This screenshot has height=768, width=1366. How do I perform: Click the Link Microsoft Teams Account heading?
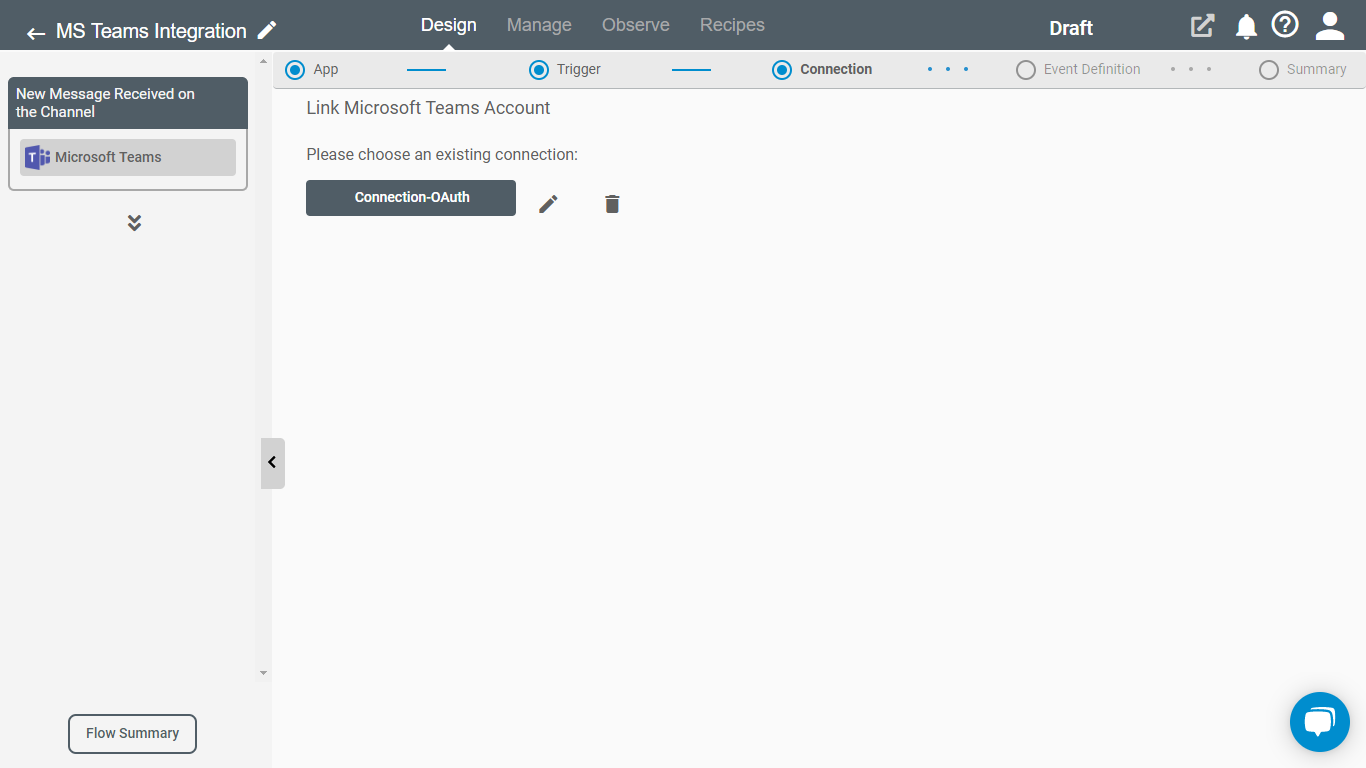(428, 108)
